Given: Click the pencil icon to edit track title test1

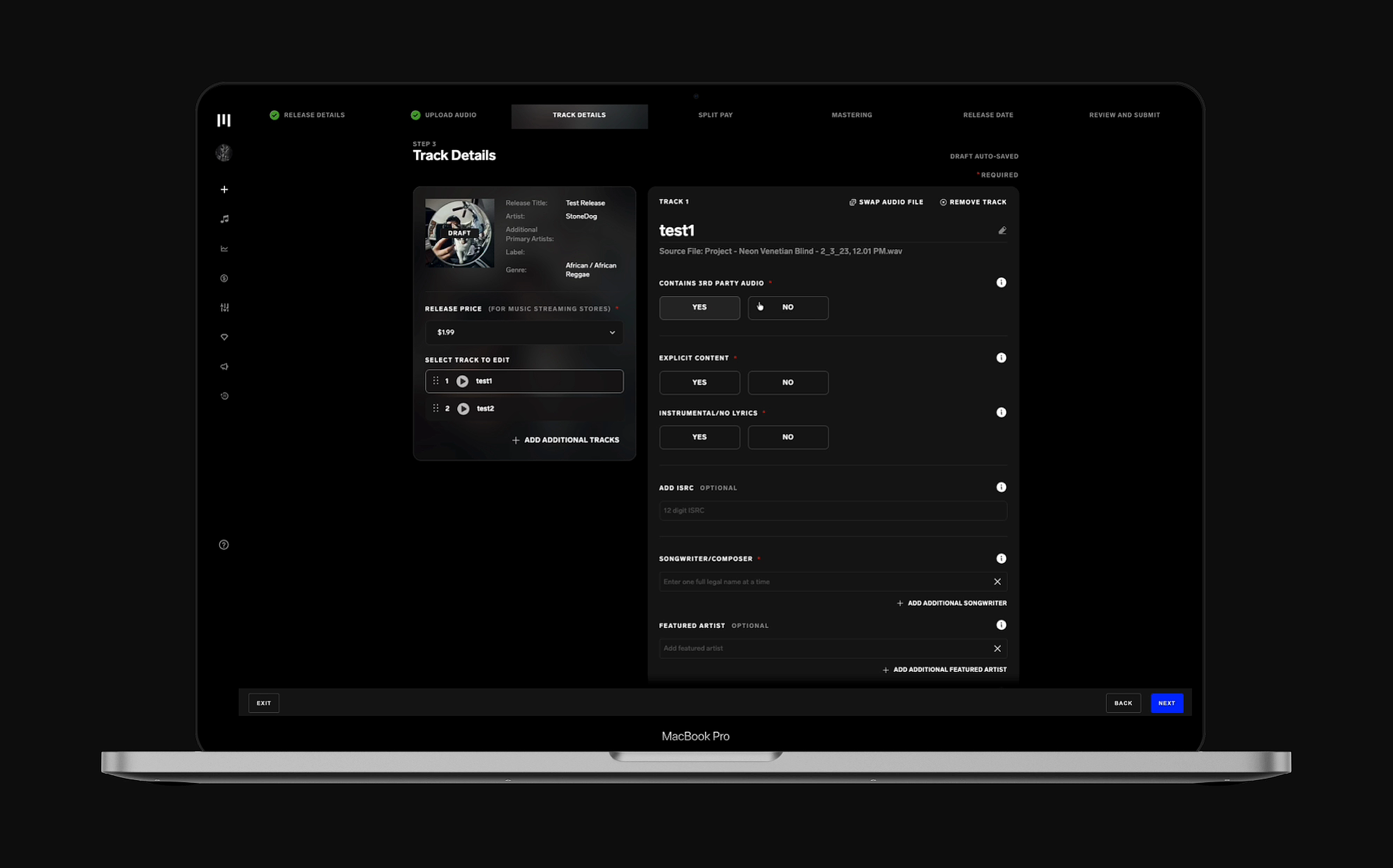Looking at the screenshot, I should pos(1003,230).
